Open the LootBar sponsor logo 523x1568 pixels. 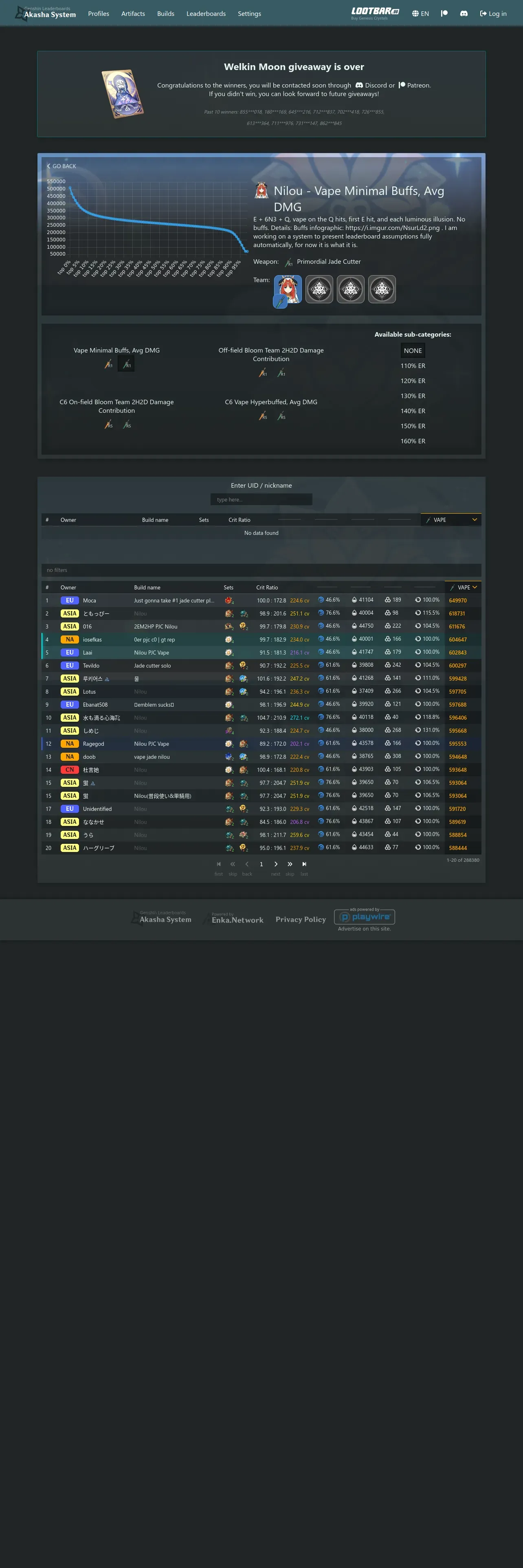pos(375,13)
